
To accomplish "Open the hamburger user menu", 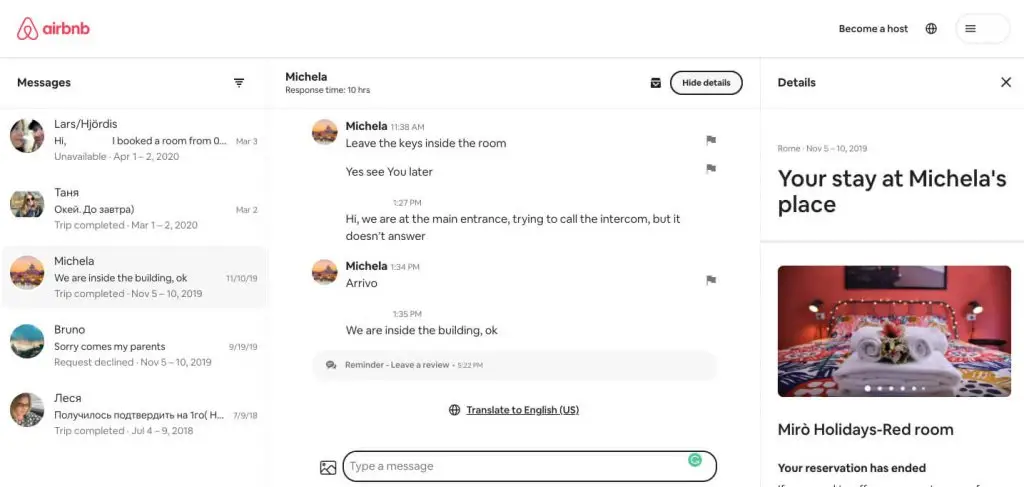I will (x=982, y=29).
